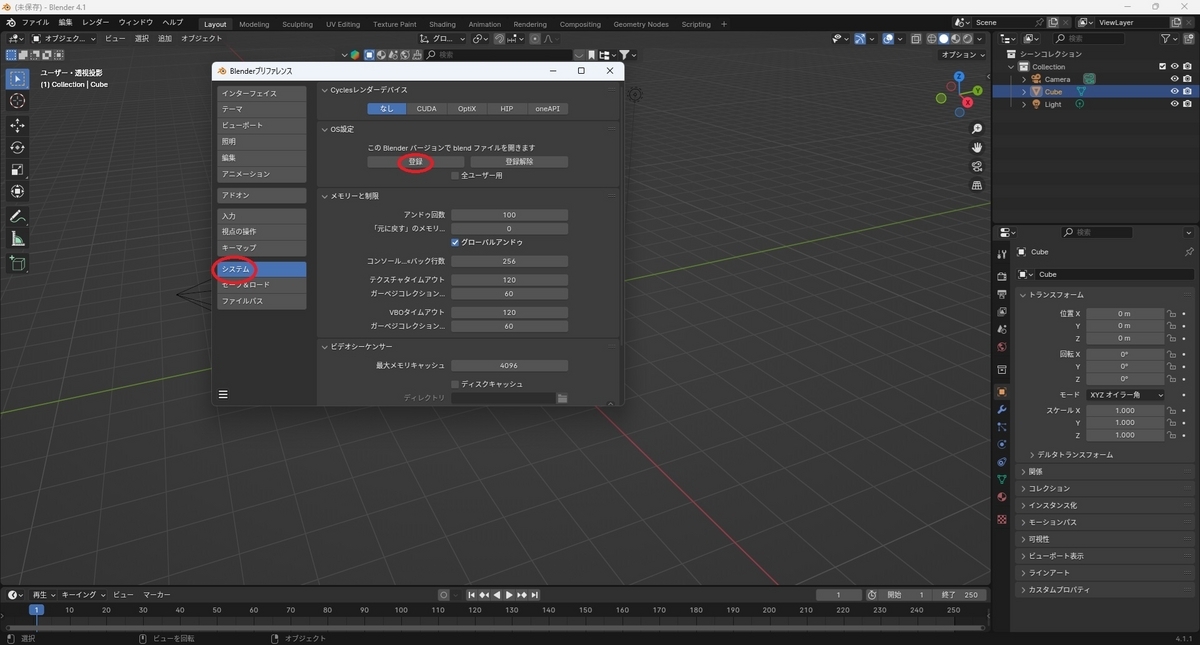Open Render properties tab icon

[x=1002, y=277]
